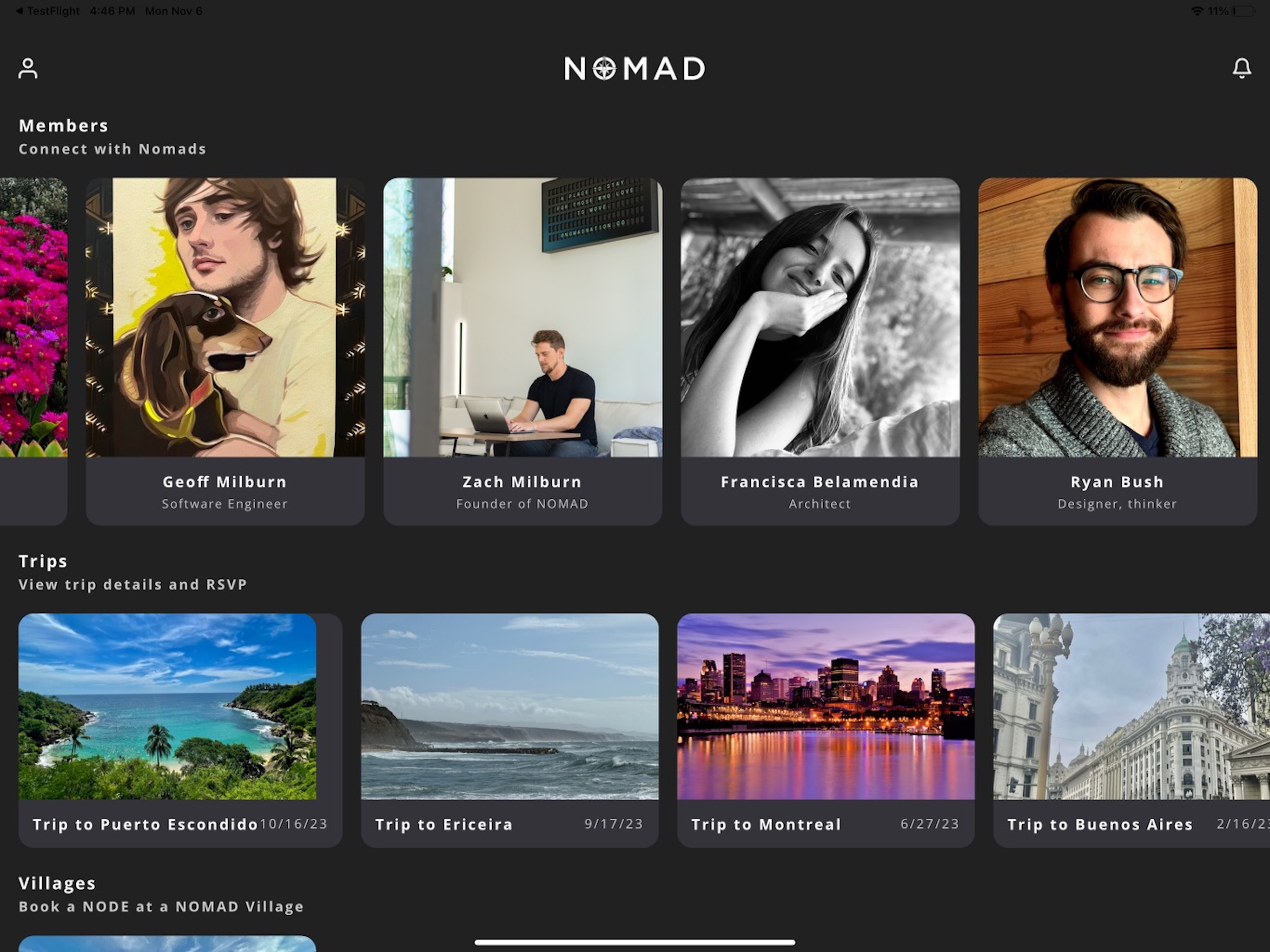This screenshot has height=952, width=1270.
Task: Select the name Ryan Bush
Action: coord(1117,482)
